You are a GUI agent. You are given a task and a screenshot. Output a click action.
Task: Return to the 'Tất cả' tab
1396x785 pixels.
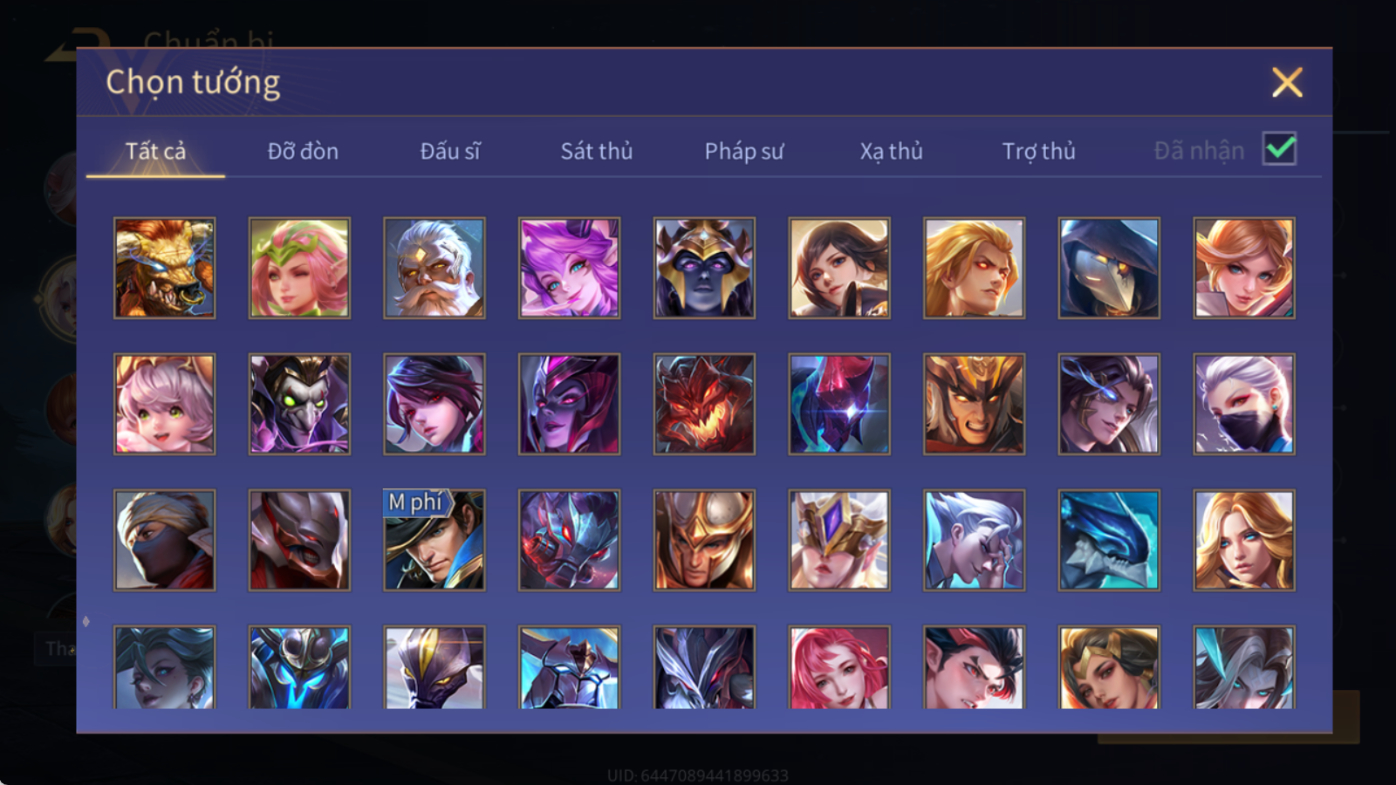pos(156,151)
